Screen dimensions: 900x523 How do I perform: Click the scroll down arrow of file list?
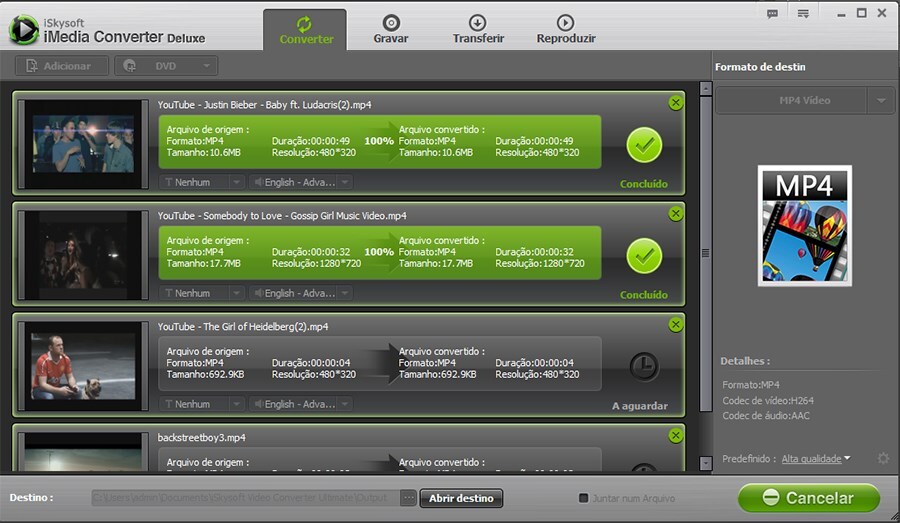point(705,463)
